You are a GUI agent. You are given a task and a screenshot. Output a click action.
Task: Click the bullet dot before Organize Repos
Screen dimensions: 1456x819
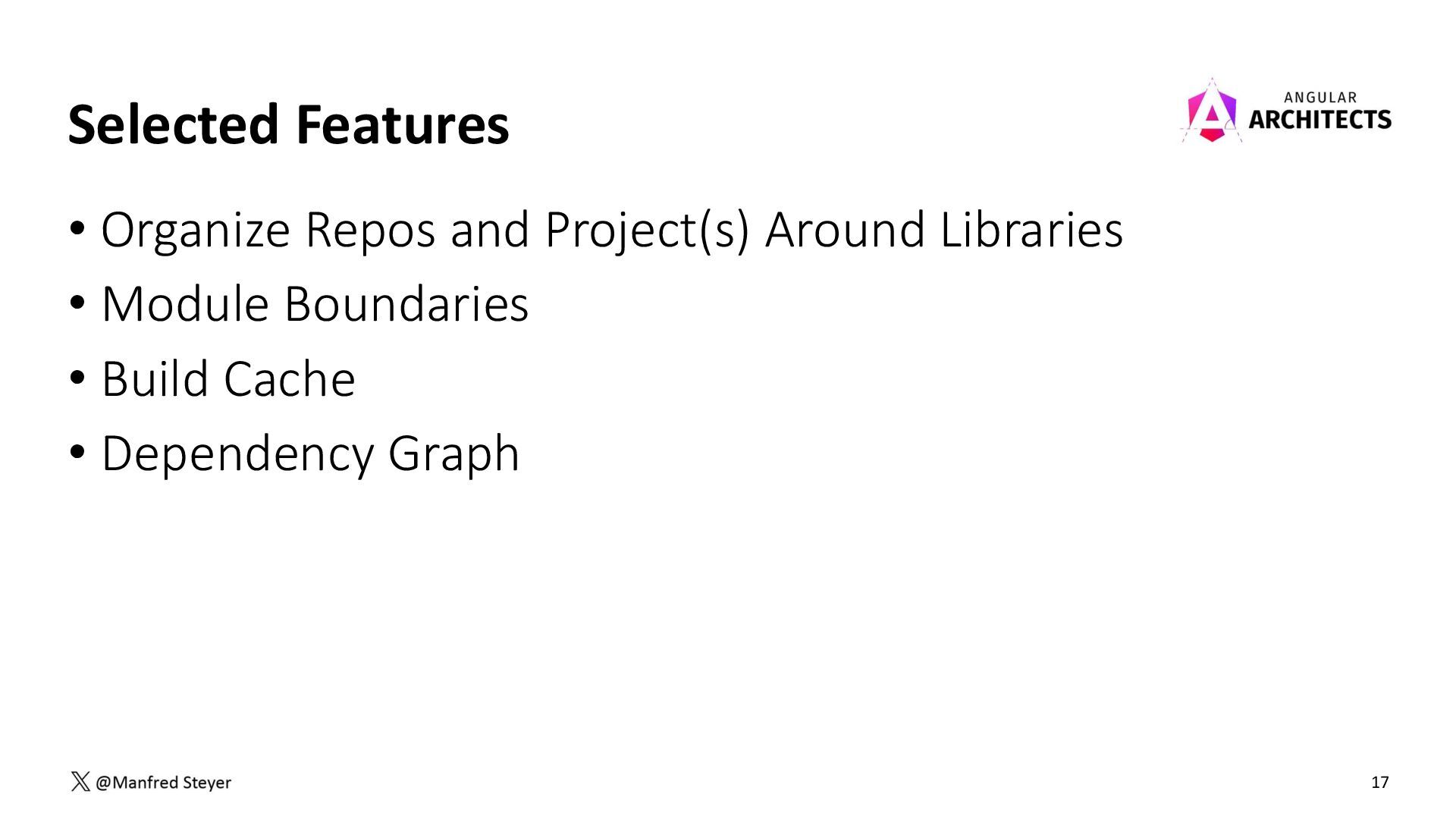pos(78,228)
